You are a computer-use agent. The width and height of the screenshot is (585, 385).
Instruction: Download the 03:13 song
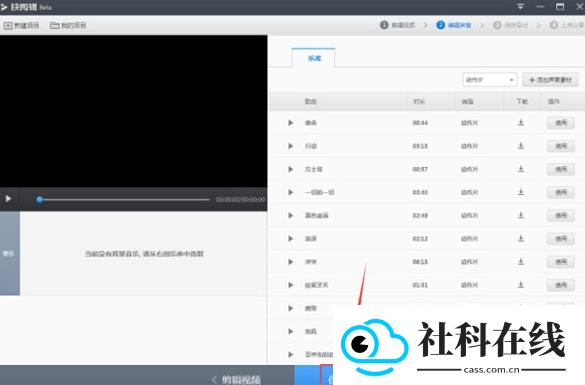(521, 145)
